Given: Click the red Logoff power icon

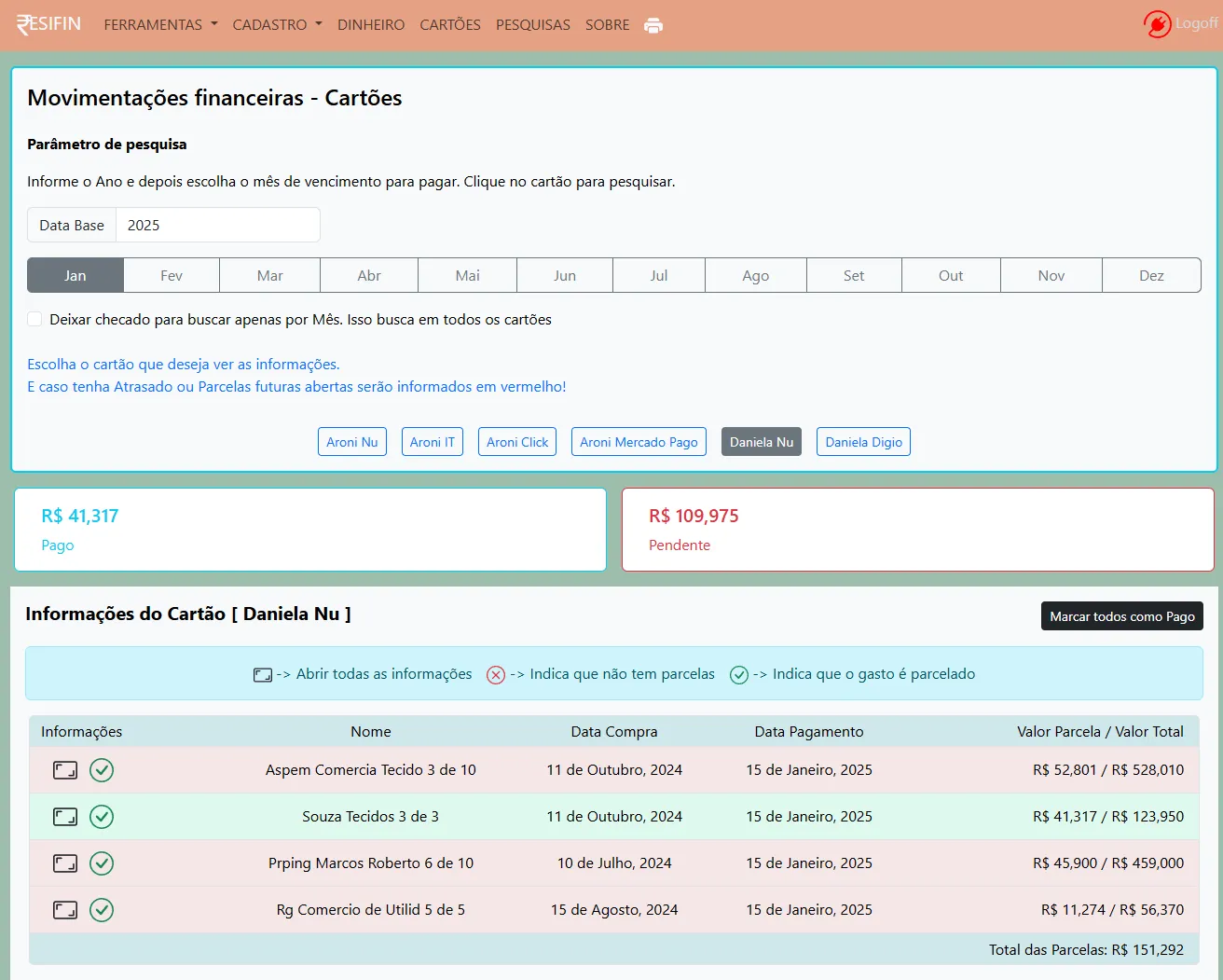Looking at the screenshot, I should (x=1157, y=24).
